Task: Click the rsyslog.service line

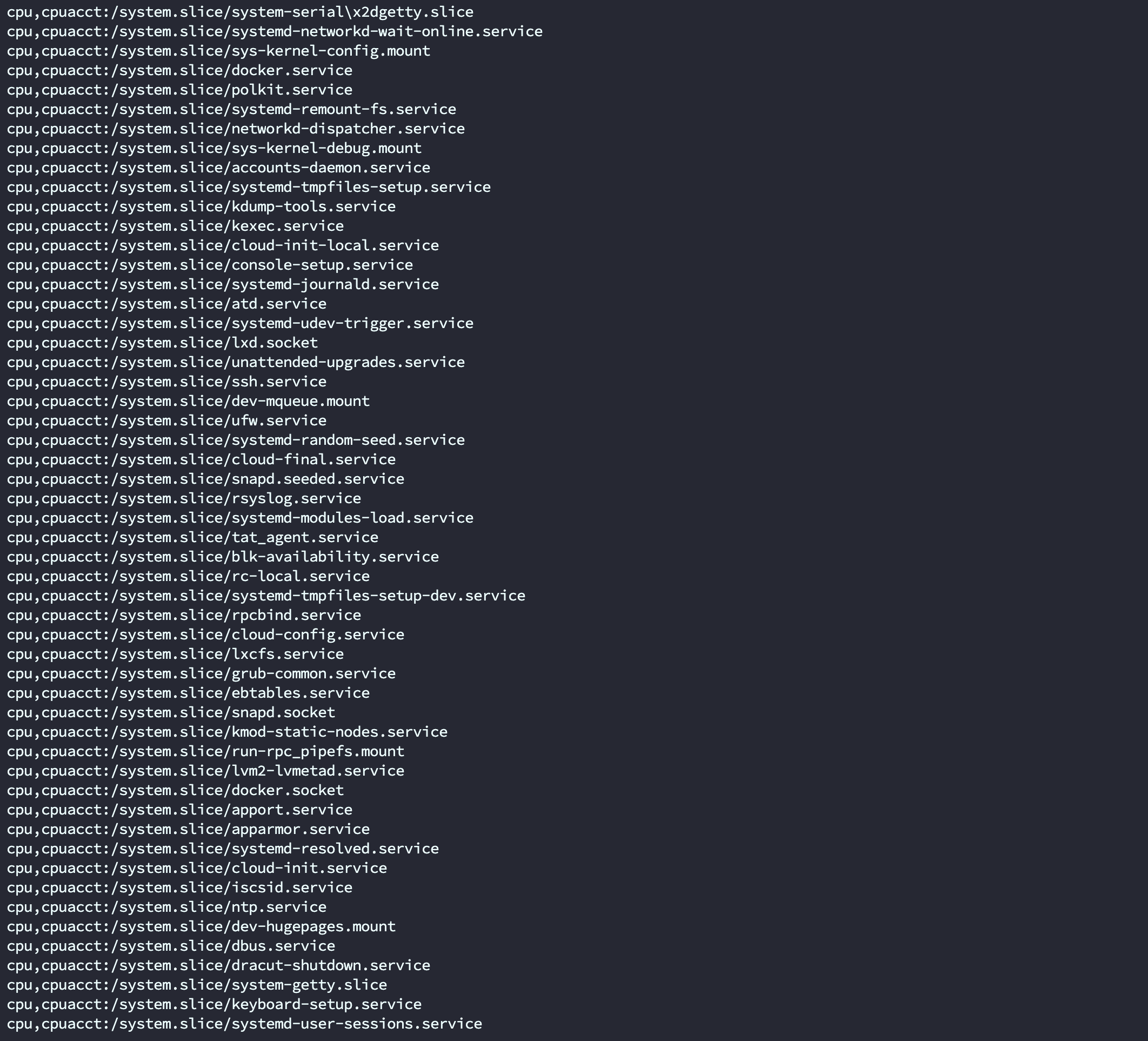Action: coord(184,499)
